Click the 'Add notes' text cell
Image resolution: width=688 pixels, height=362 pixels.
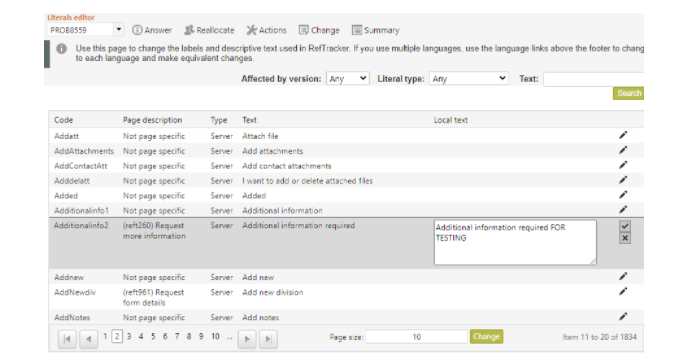pos(261,317)
